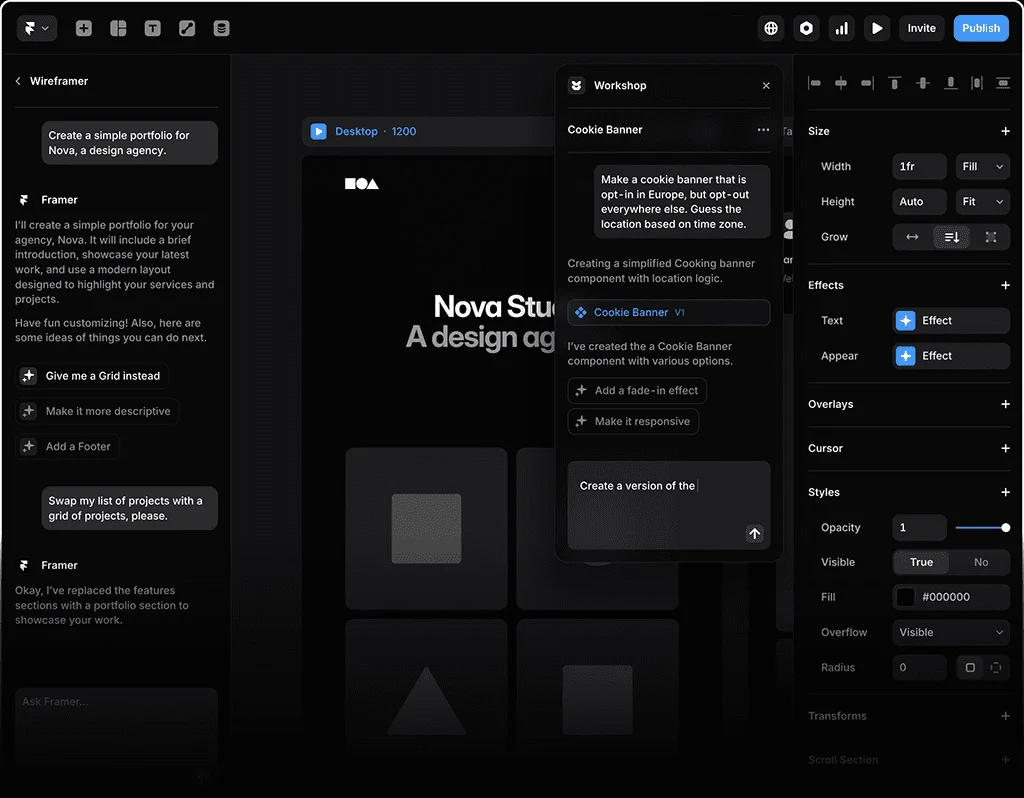
Task: Open the globe site settings icon
Action: click(x=771, y=28)
